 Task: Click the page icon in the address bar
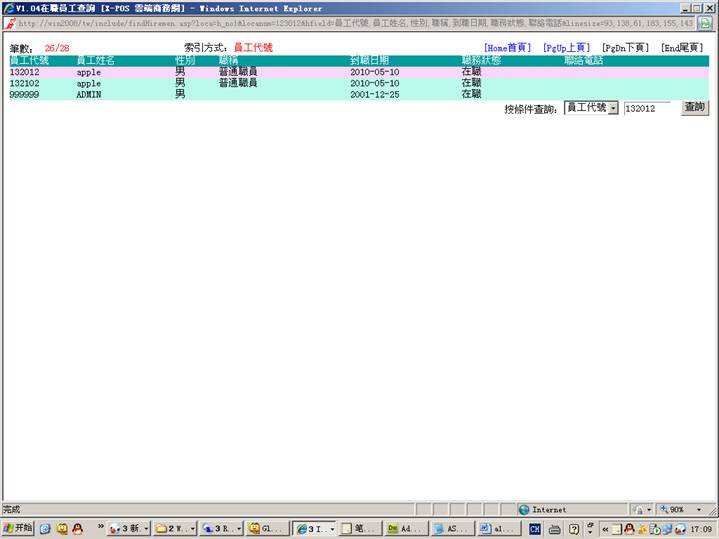pos(10,23)
